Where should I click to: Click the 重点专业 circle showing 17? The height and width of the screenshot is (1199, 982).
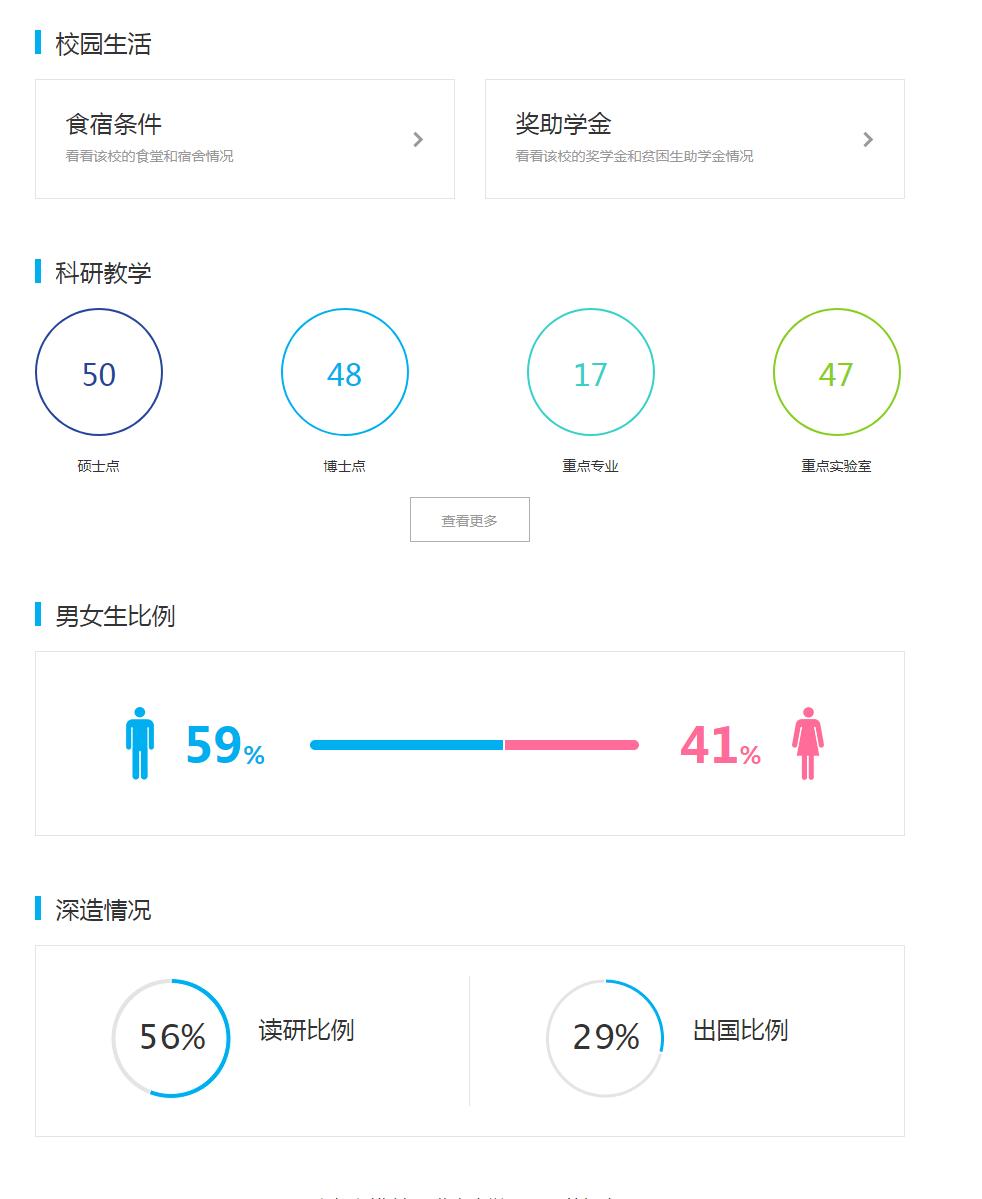tap(590, 371)
